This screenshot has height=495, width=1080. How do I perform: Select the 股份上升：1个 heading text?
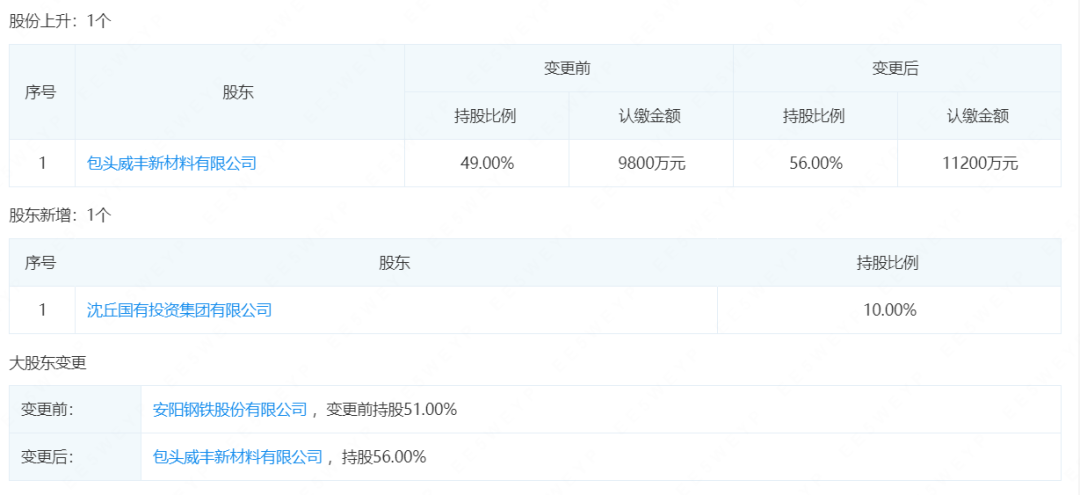click(x=60, y=21)
